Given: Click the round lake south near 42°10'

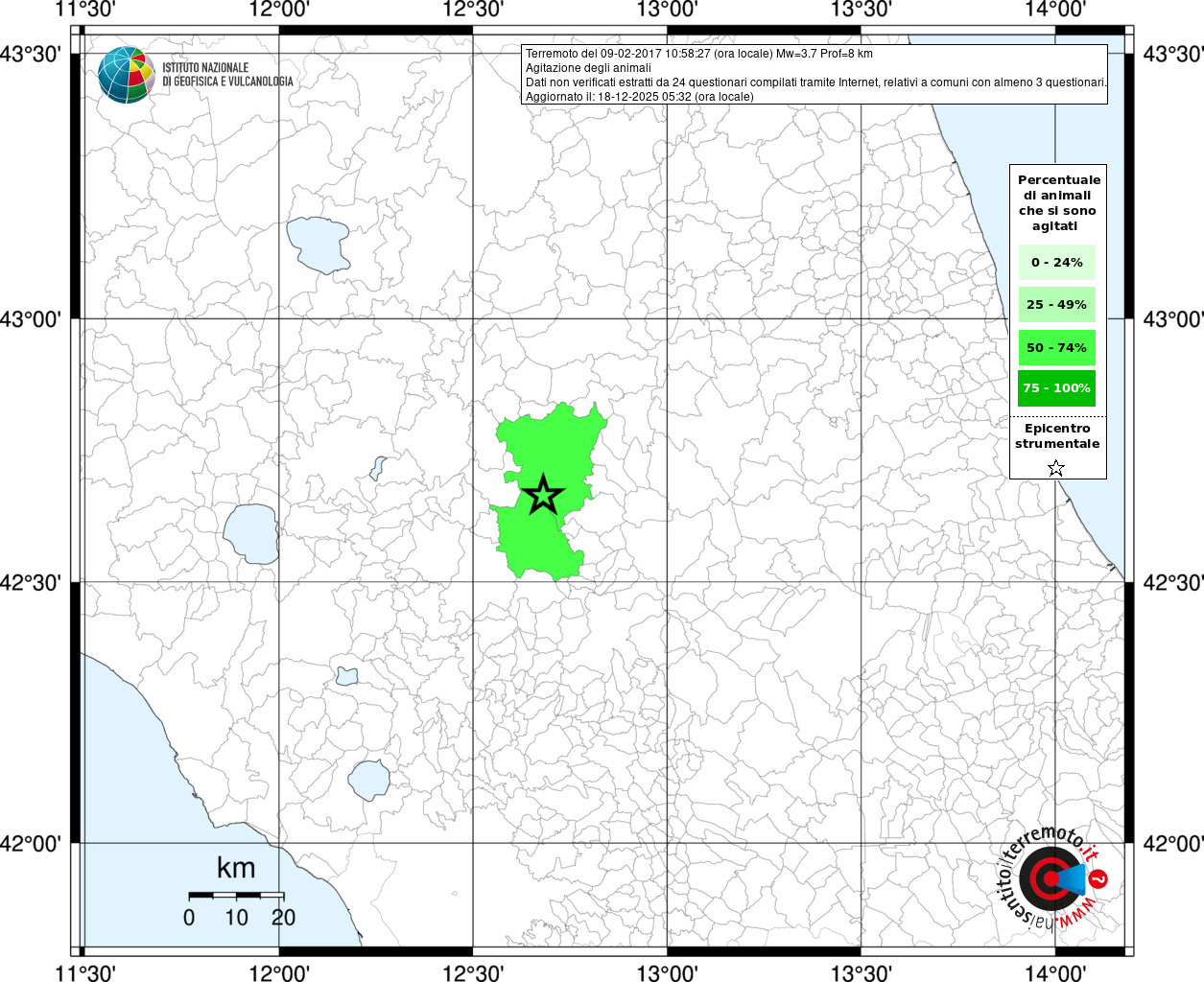Looking at the screenshot, I should tap(367, 781).
